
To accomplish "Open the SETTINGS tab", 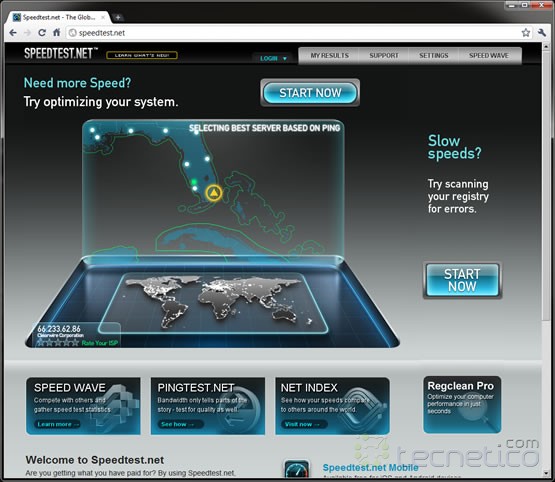I will coord(434,56).
